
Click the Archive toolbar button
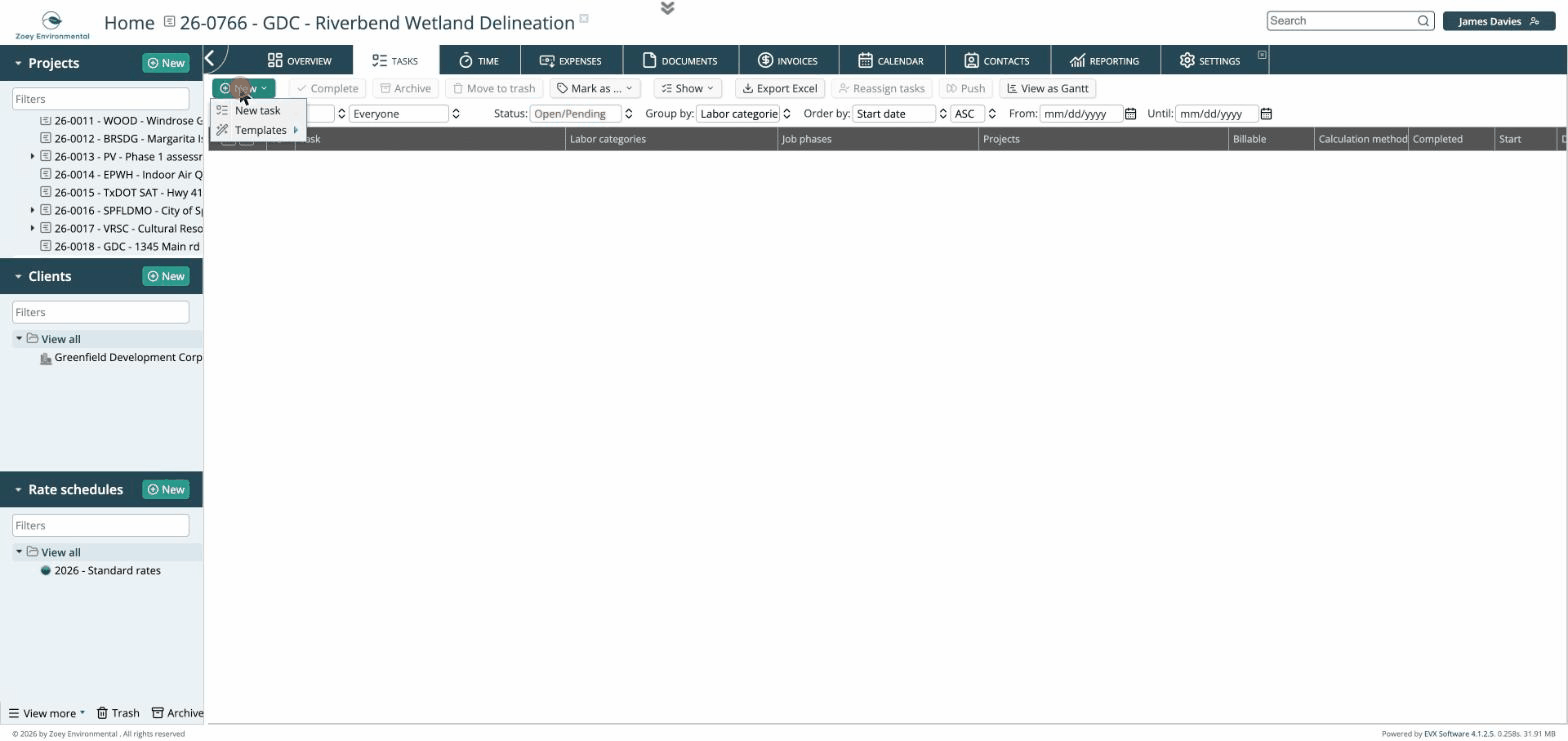point(405,88)
